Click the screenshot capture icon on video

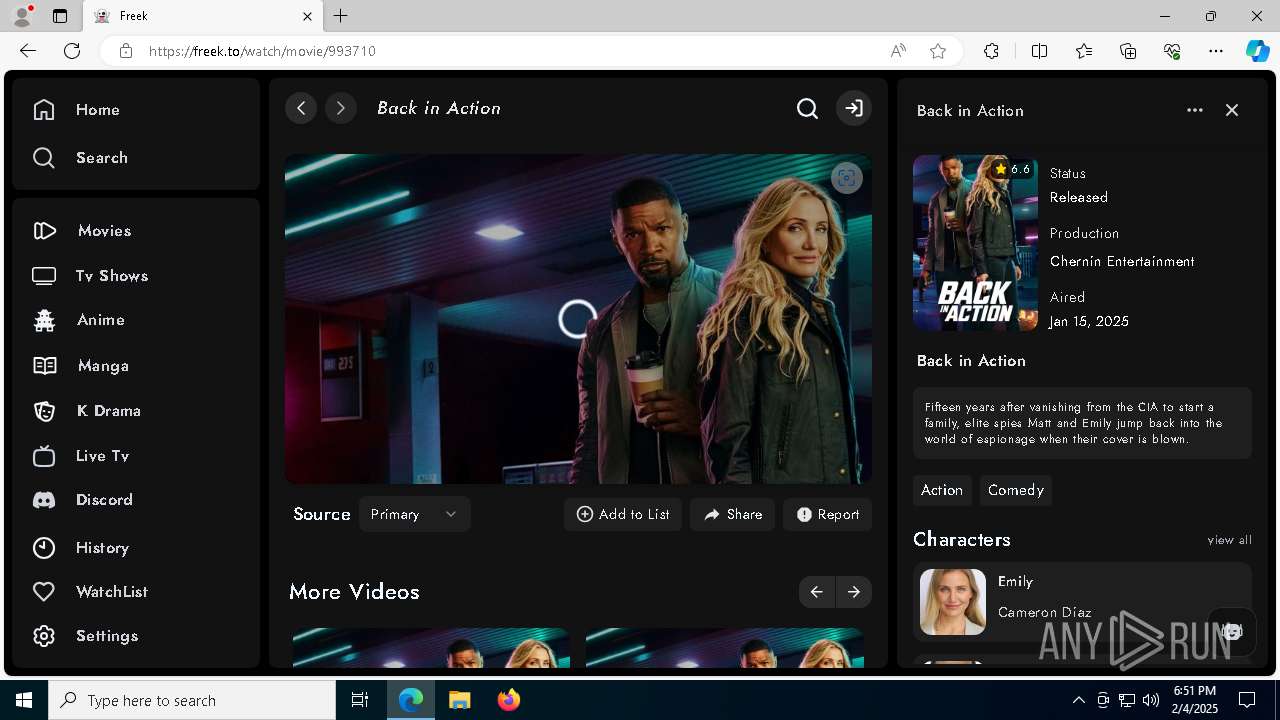tap(847, 179)
